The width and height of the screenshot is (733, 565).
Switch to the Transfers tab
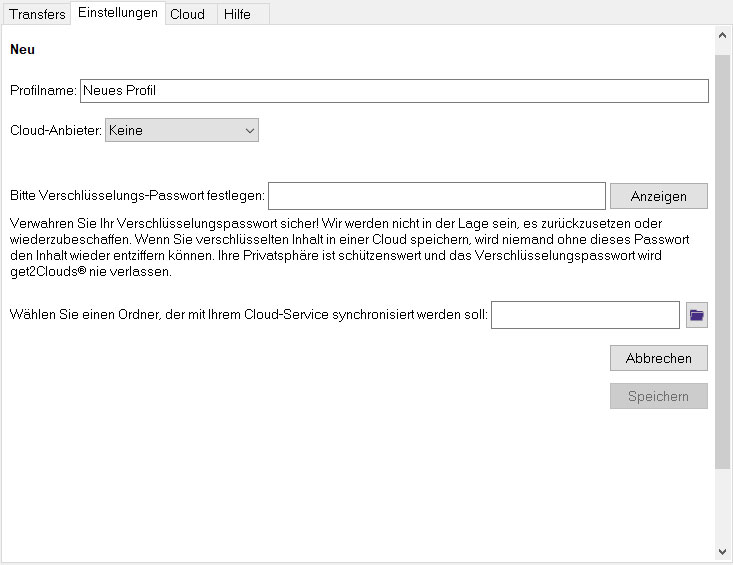[x=37, y=14]
